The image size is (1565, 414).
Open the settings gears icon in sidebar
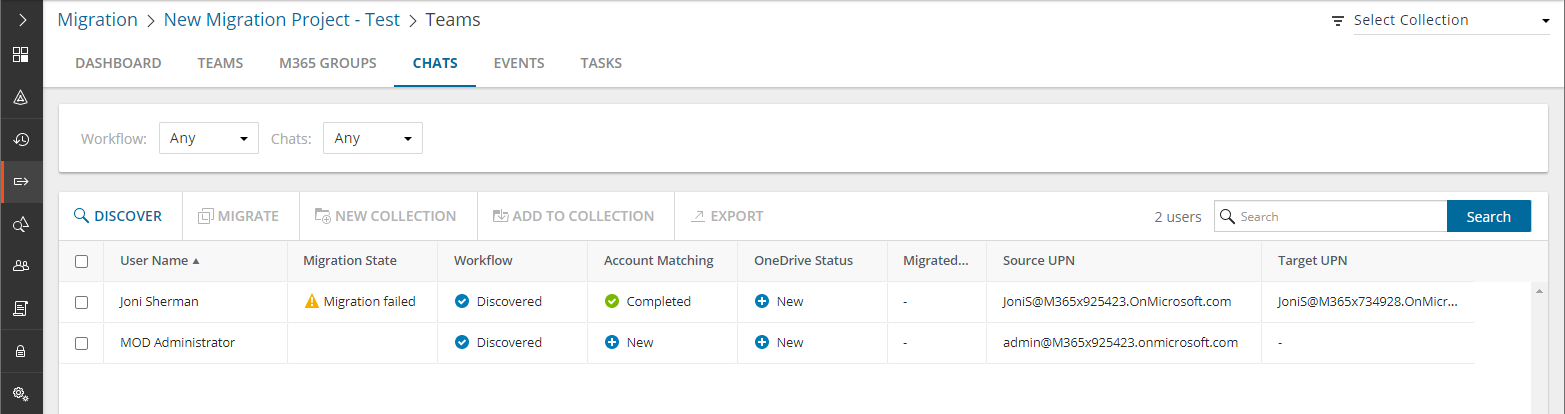point(21,393)
